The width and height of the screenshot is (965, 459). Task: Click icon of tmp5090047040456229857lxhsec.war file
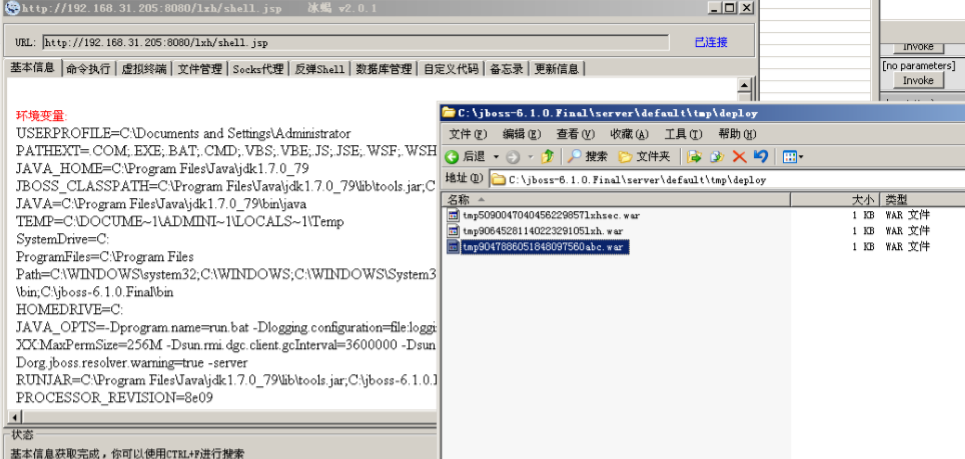[453, 215]
